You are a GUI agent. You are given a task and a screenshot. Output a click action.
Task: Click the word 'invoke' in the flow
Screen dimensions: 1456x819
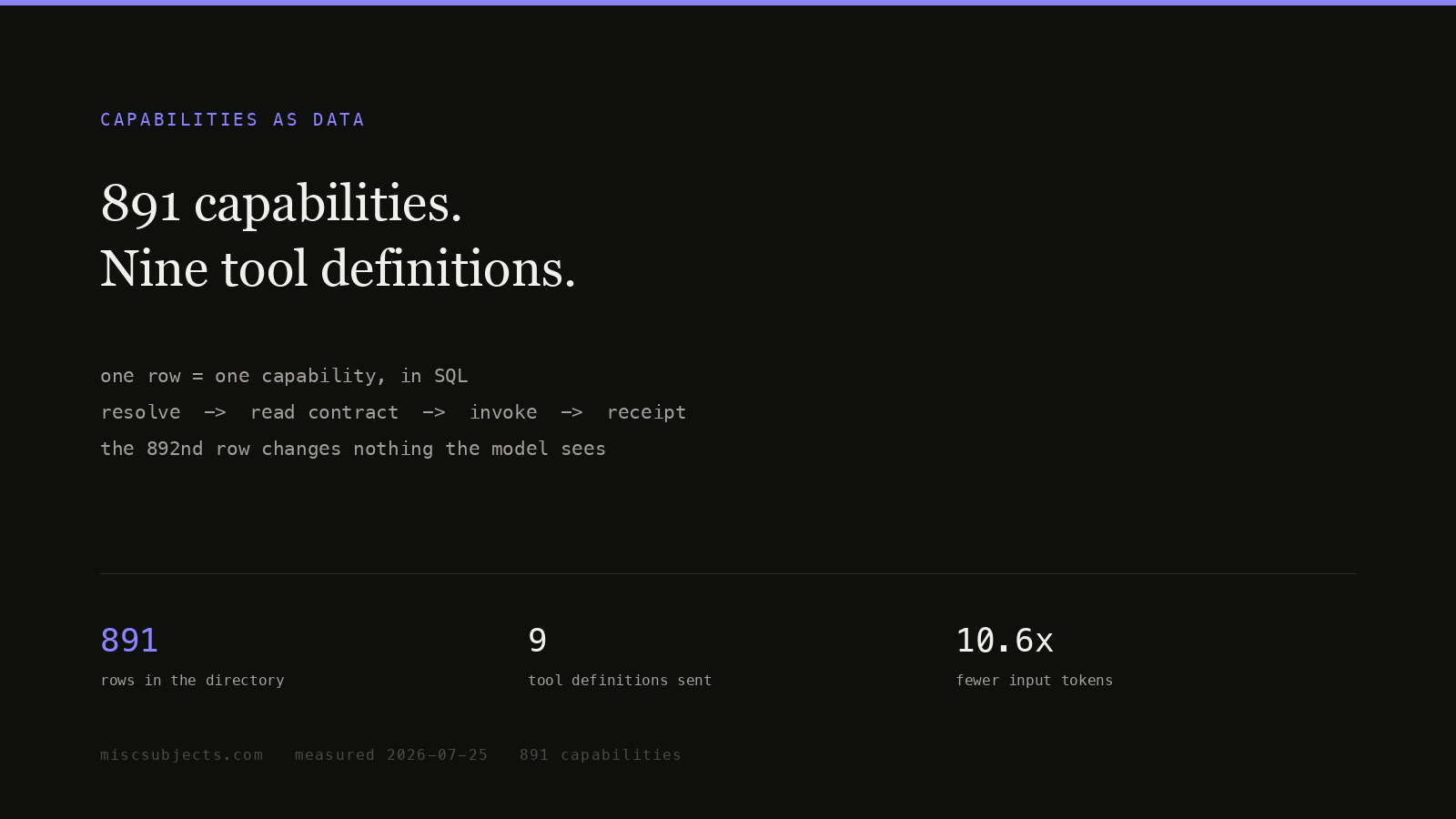pos(503,412)
